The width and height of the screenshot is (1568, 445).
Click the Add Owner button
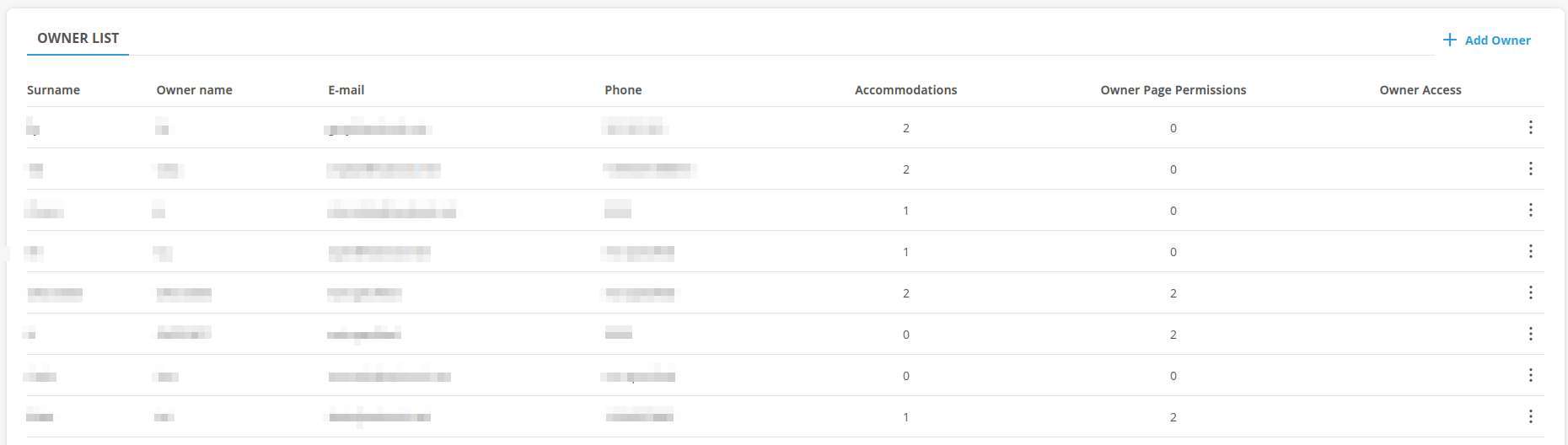click(x=1487, y=40)
